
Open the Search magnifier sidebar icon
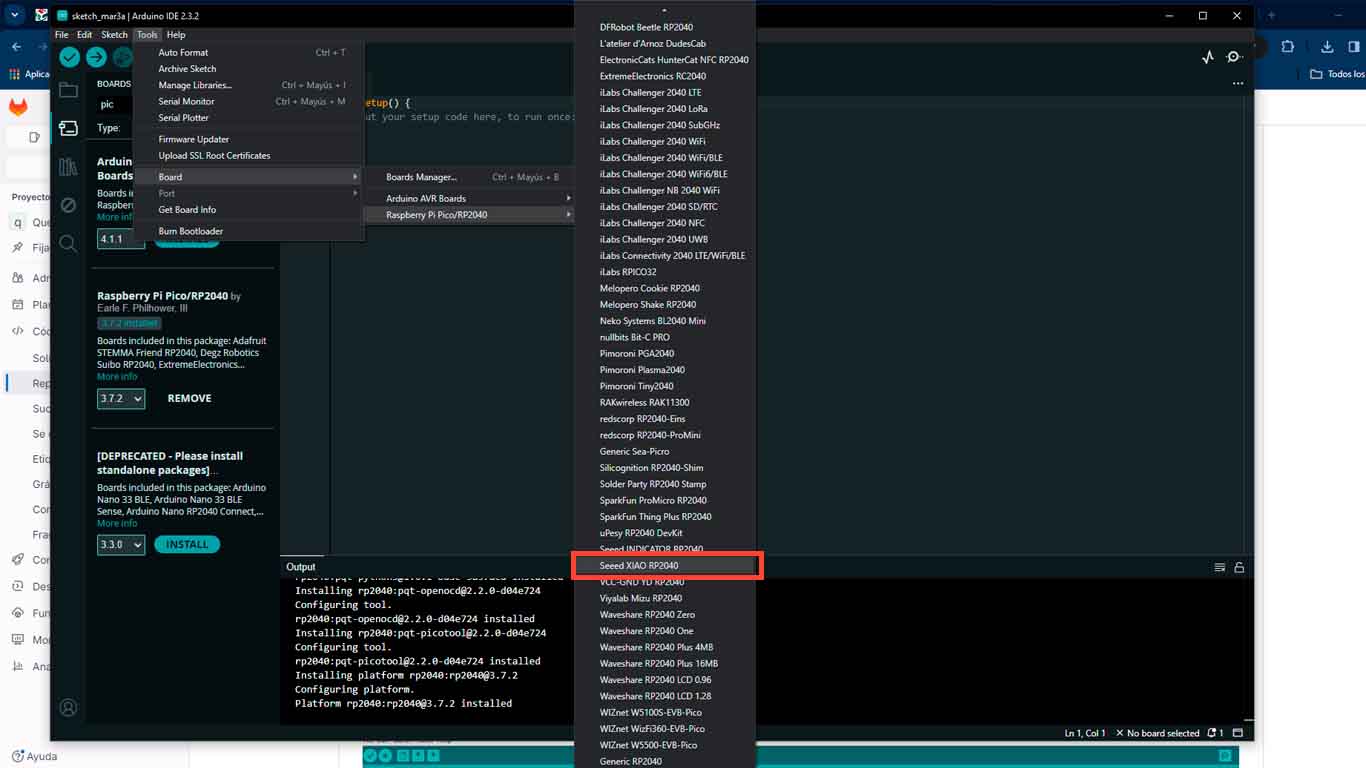tap(68, 243)
